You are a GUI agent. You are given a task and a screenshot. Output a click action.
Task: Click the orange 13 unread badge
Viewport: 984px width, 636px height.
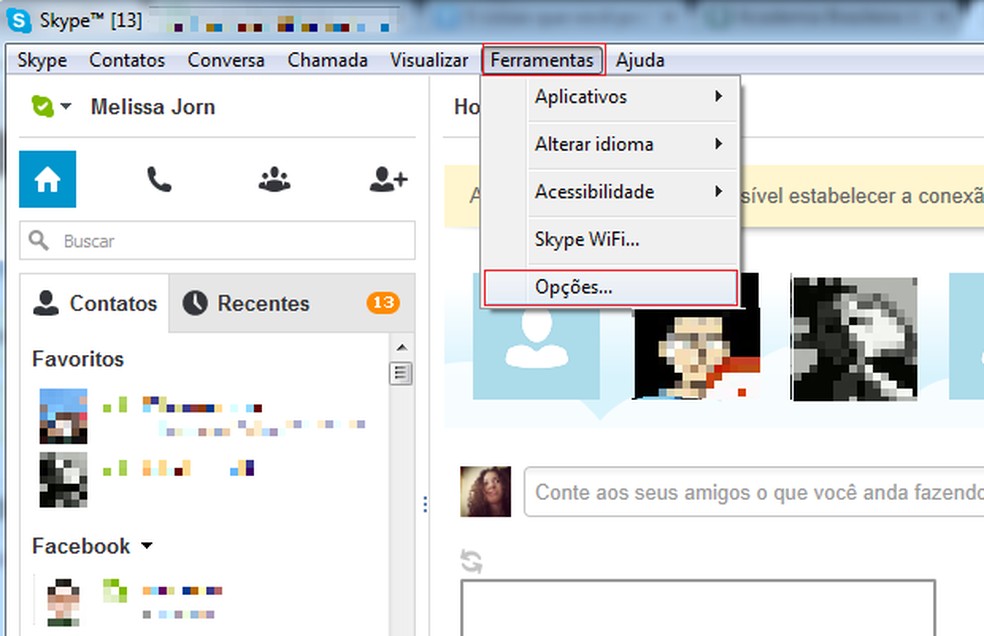(383, 303)
